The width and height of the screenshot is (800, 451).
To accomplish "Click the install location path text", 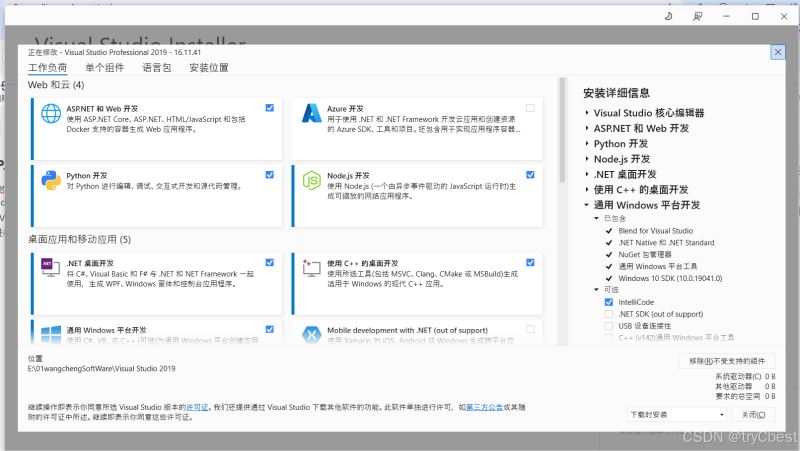I will (x=102, y=368).
